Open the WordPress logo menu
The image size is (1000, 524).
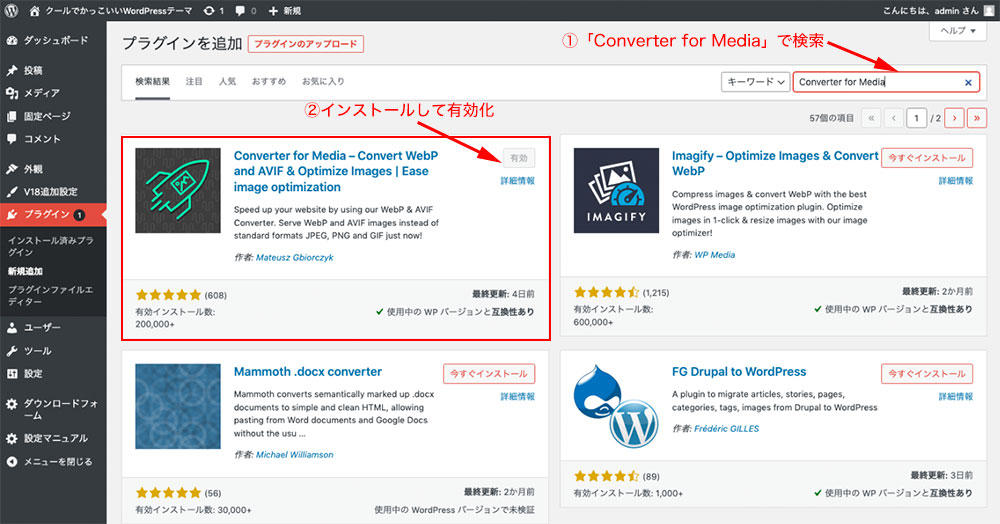click(x=11, y=11)
